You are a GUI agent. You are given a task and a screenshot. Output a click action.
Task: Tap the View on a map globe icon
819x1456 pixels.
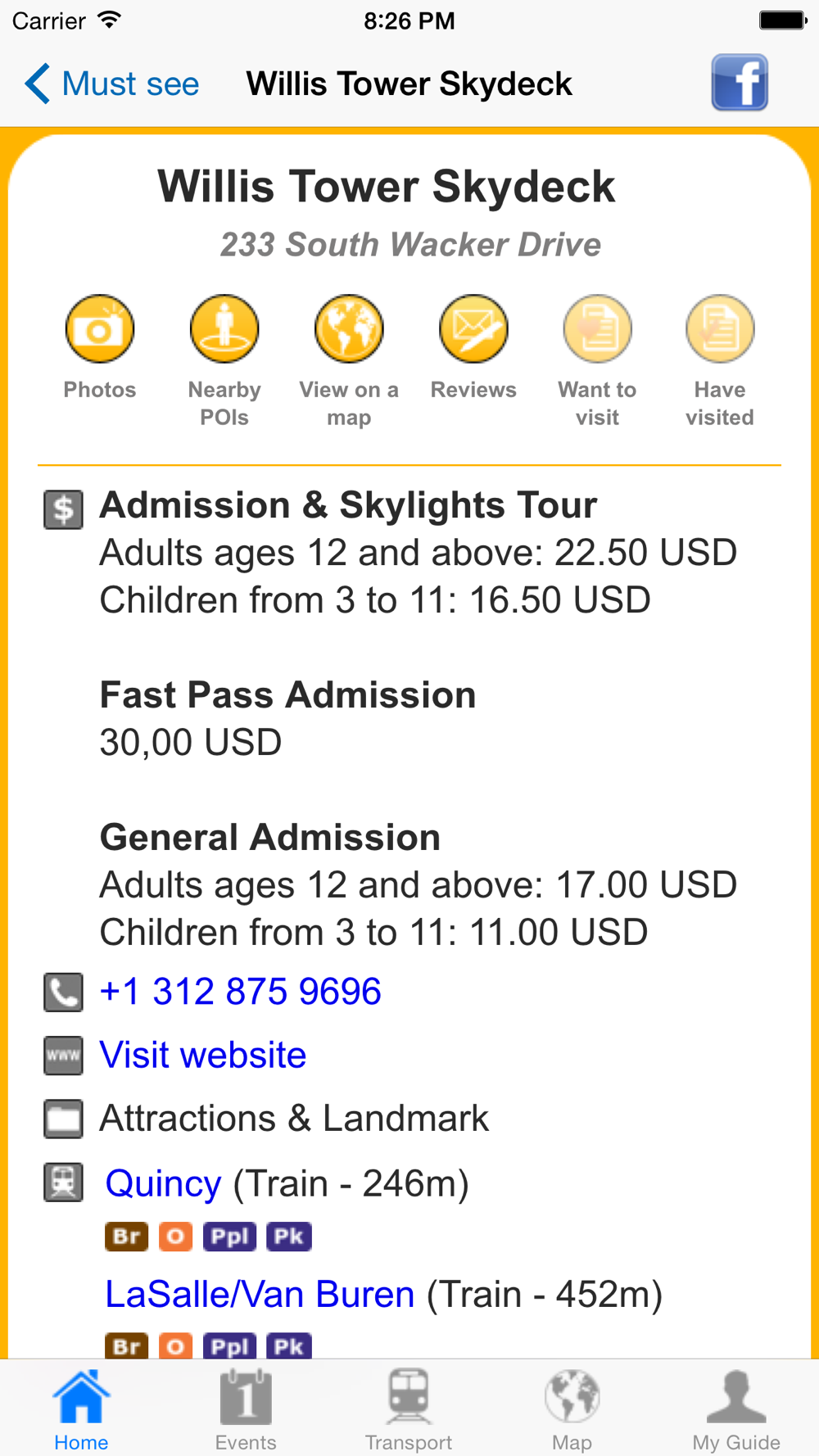pyautogui.click(x=349, y=329)
